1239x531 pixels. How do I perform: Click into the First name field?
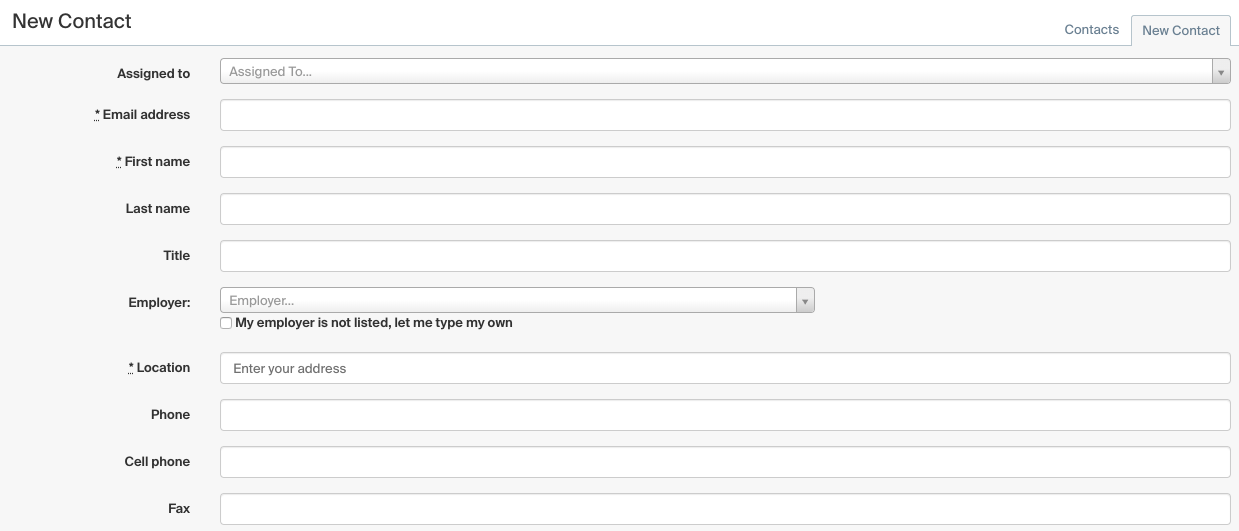[725, 162]
